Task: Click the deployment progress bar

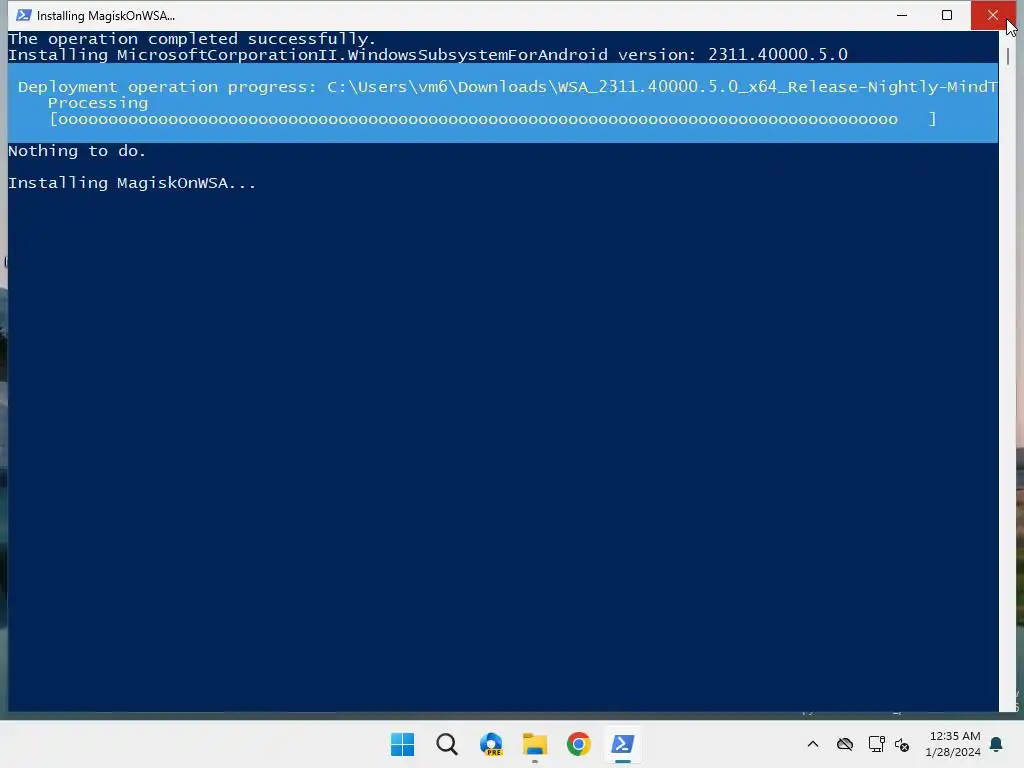Action: [x=493, y=119]
